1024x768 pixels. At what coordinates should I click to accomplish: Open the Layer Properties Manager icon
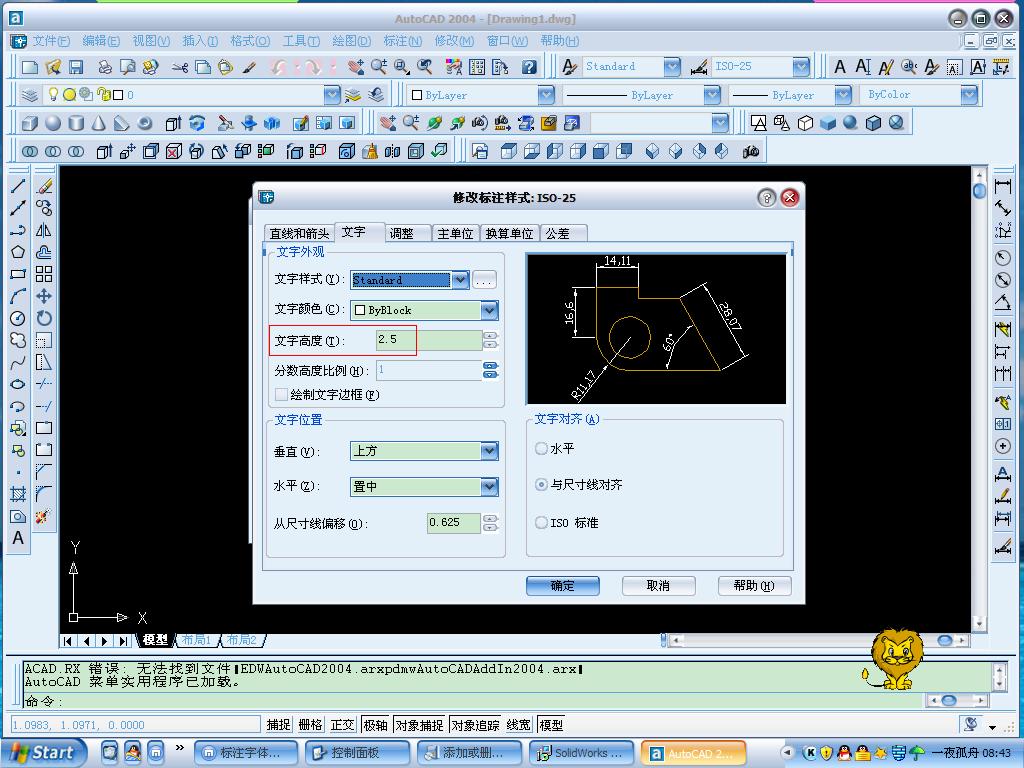point(29,95)
